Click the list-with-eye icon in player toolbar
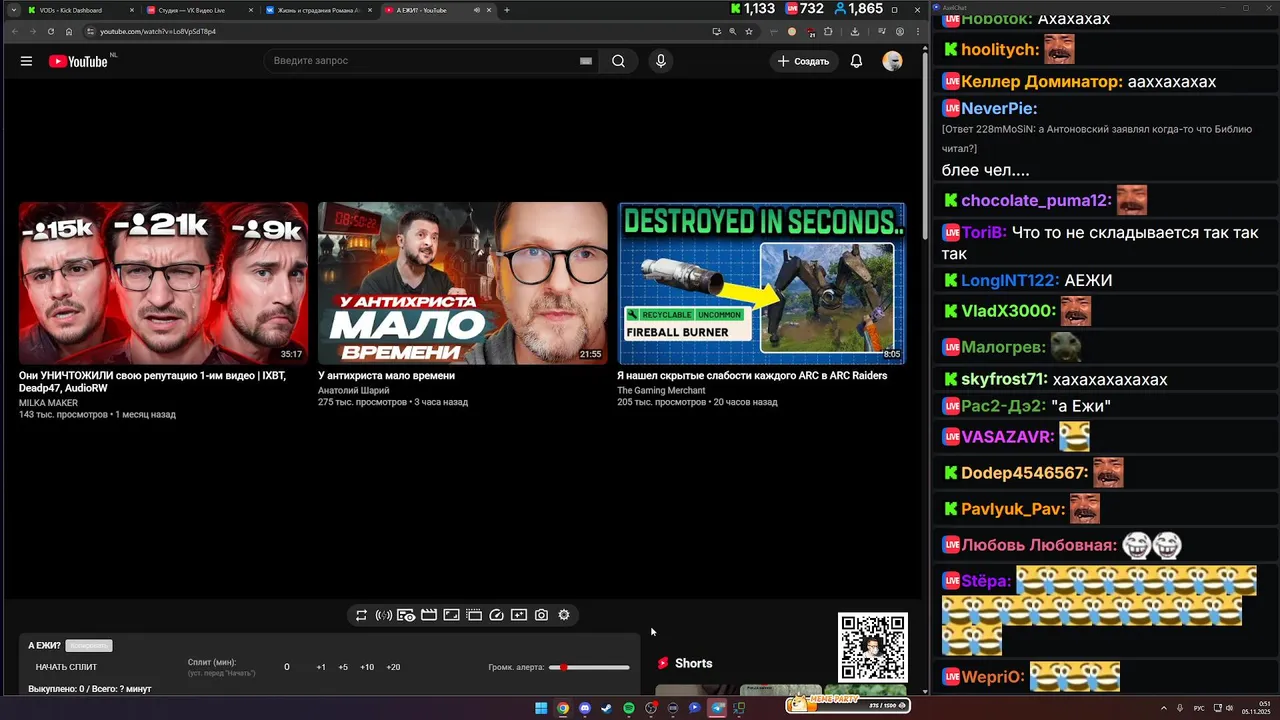Image resolution: width=1280 pixels, height=720 pixels. click(x=406, y=615)
